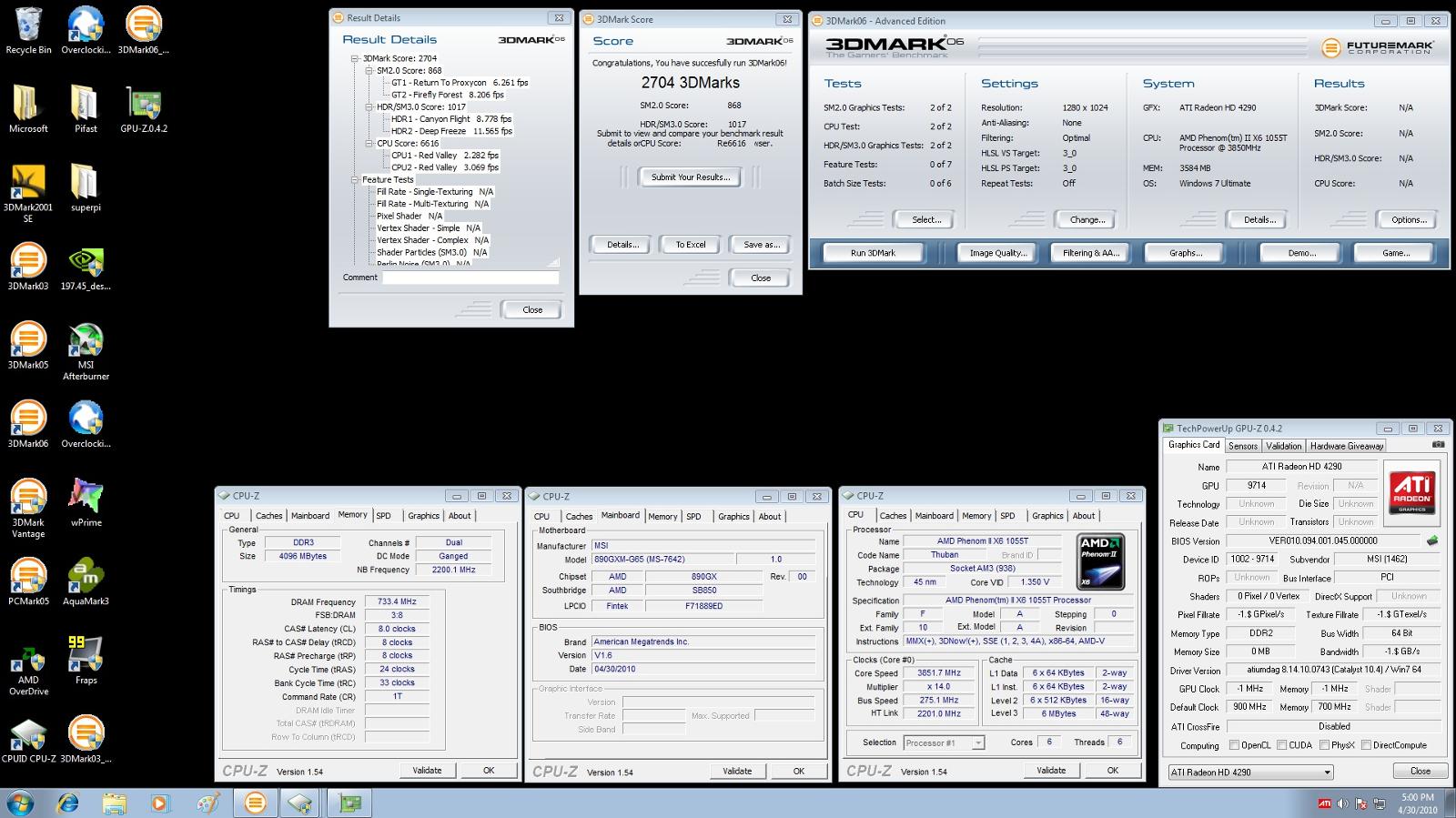Launch the Fraps desktop icon
Image resolution: width=1456 pixels, height=818 pixels.
point(86,661)
